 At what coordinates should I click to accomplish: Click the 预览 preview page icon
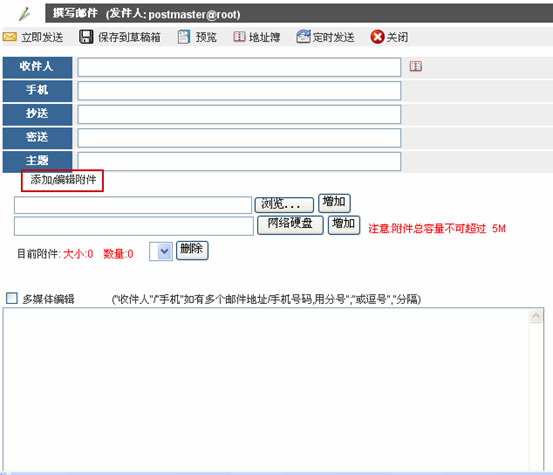(x=183, y=37)
